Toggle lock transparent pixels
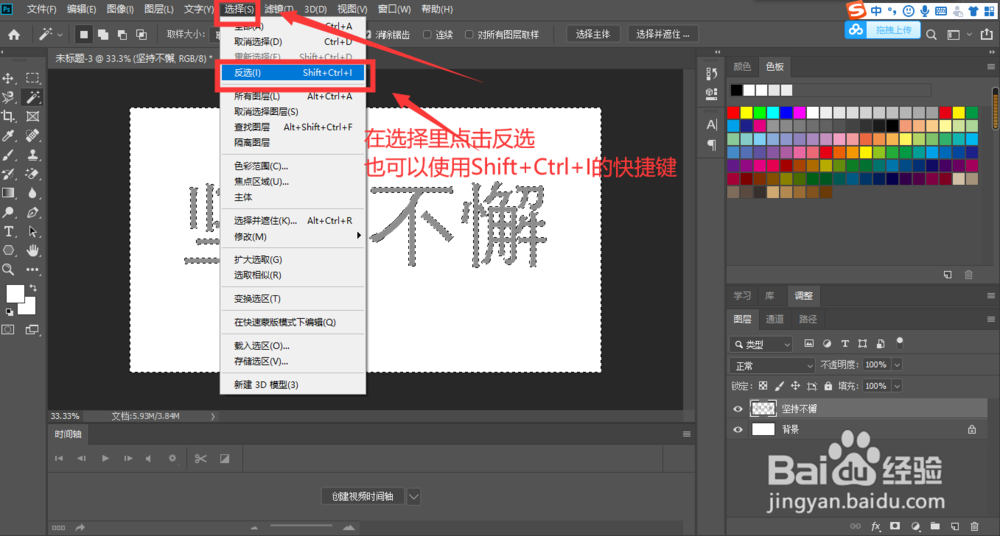The height and width of the screenshot is (536, 1000). [763, 386]
